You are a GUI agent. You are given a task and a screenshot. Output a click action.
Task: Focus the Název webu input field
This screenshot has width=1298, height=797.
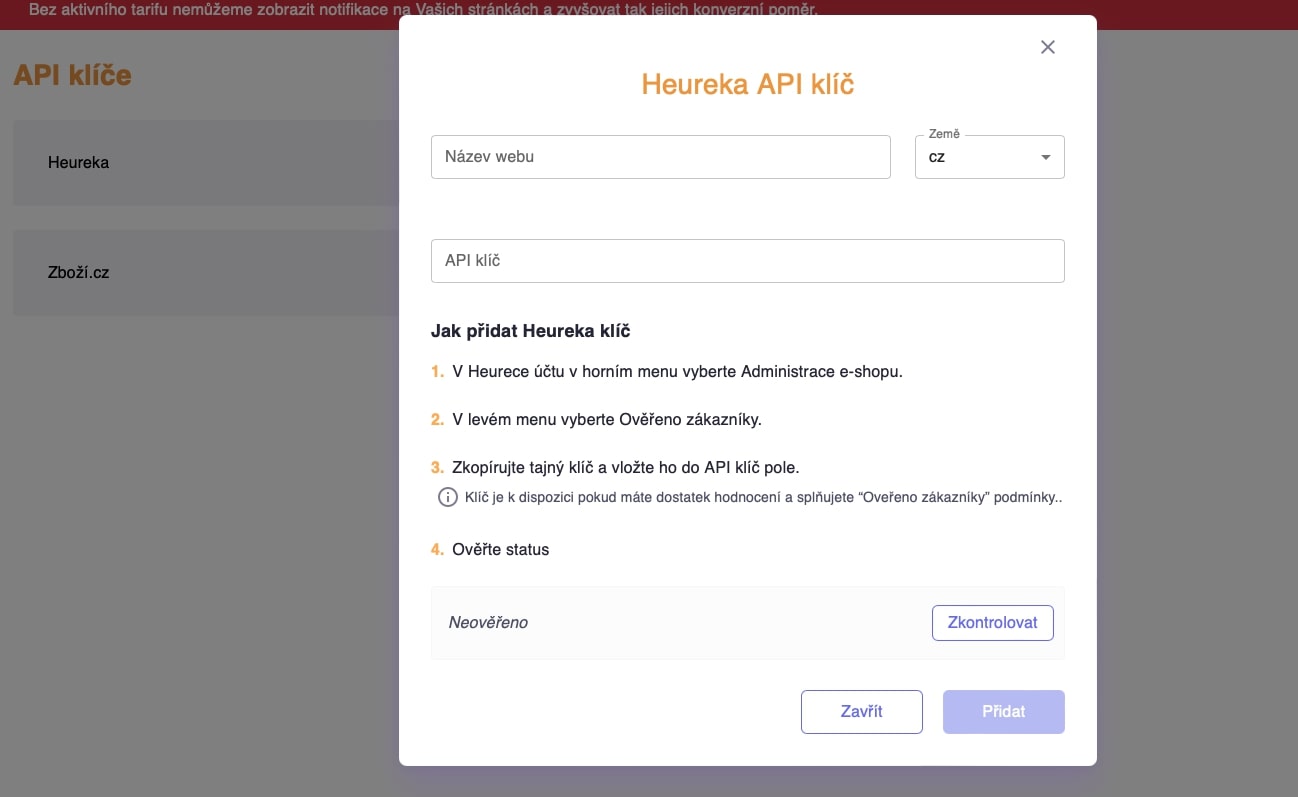(x=661, y=157)
